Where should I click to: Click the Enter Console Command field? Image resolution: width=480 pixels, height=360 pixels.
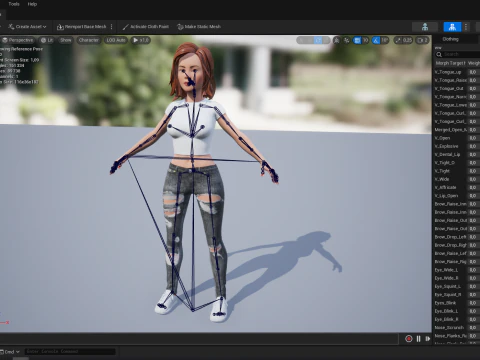point(70,351)
